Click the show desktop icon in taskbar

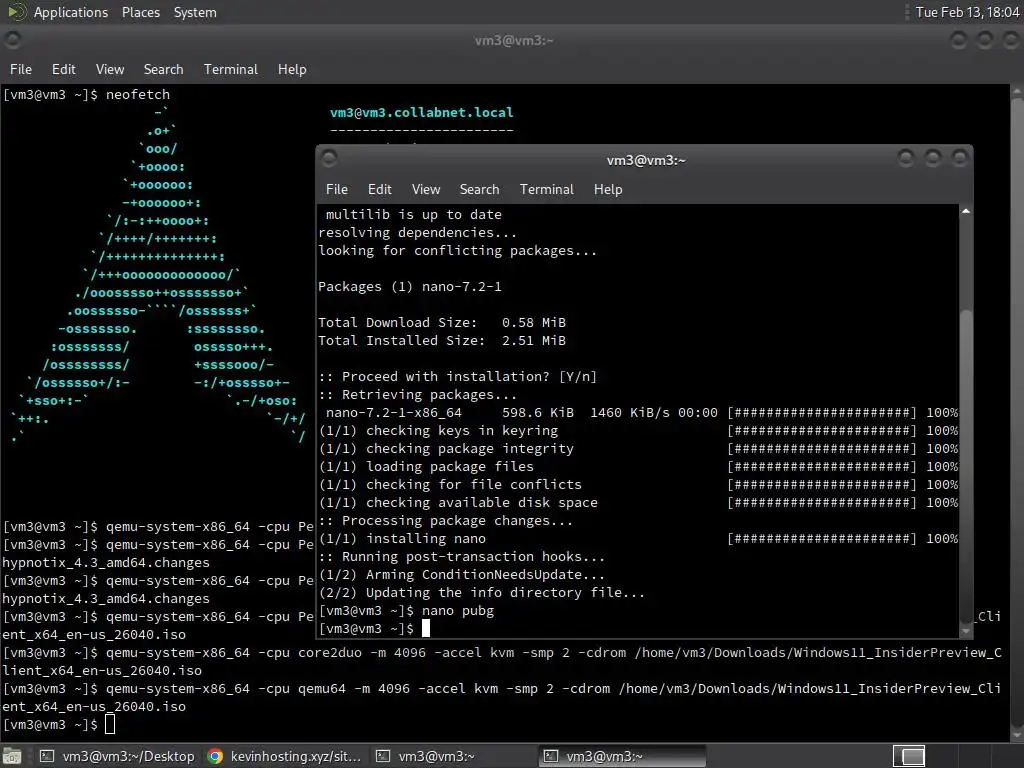click(12, 756)
